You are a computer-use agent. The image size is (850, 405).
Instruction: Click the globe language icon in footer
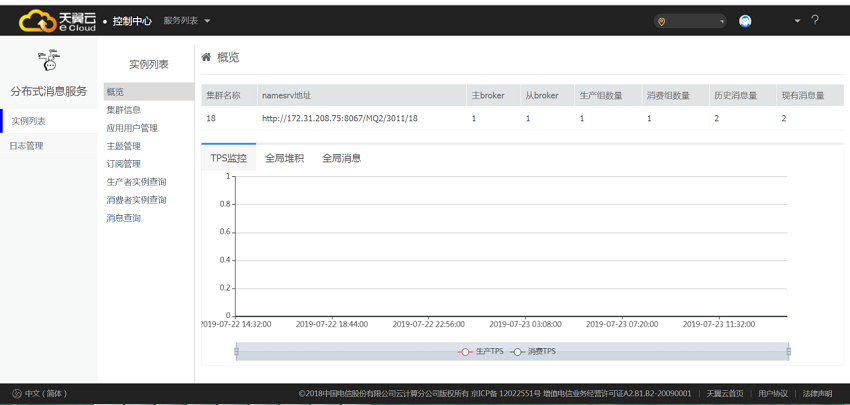coord(17,394)
